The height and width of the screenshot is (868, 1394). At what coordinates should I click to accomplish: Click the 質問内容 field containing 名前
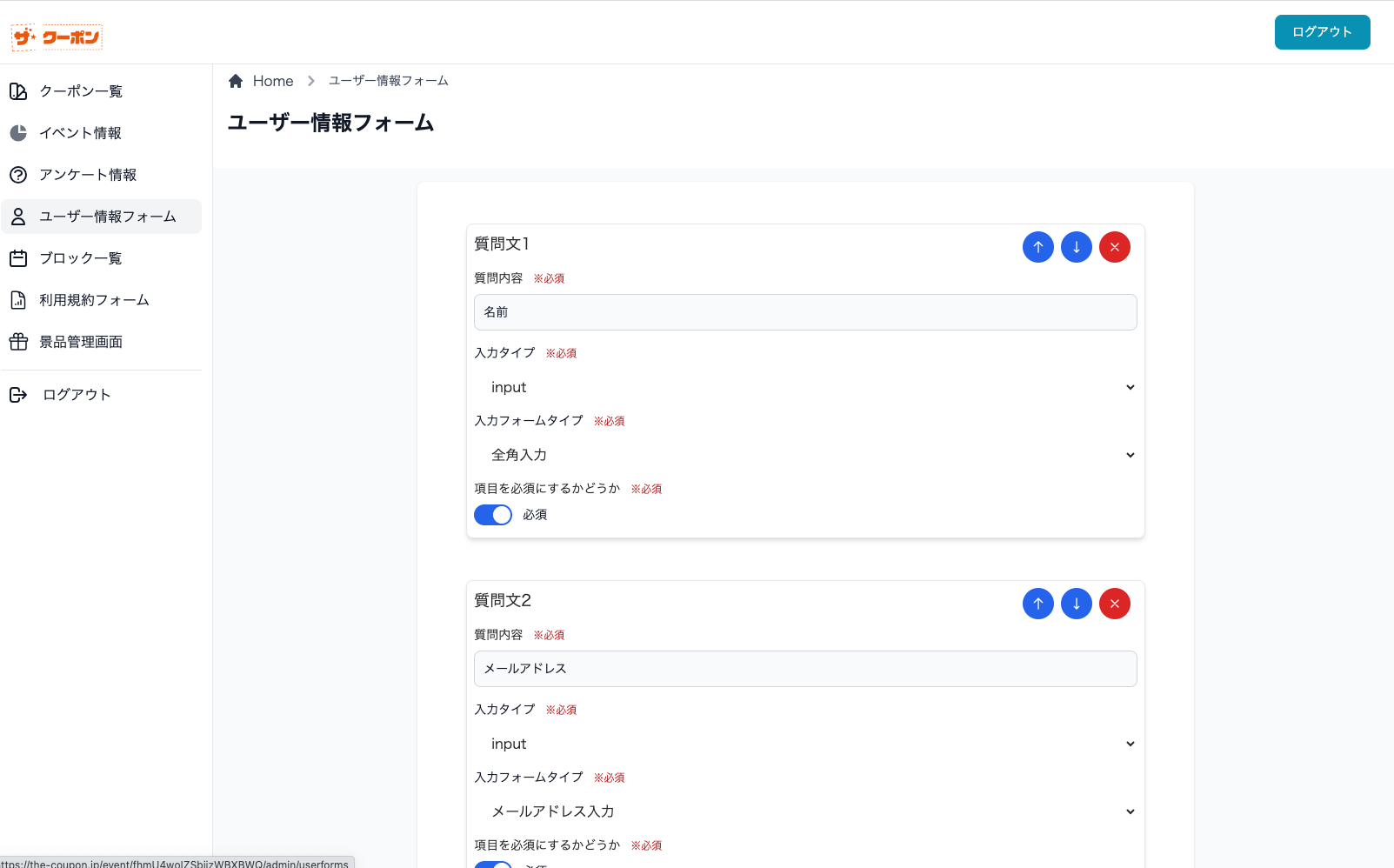pyautogui.click(x=805, y=312)
